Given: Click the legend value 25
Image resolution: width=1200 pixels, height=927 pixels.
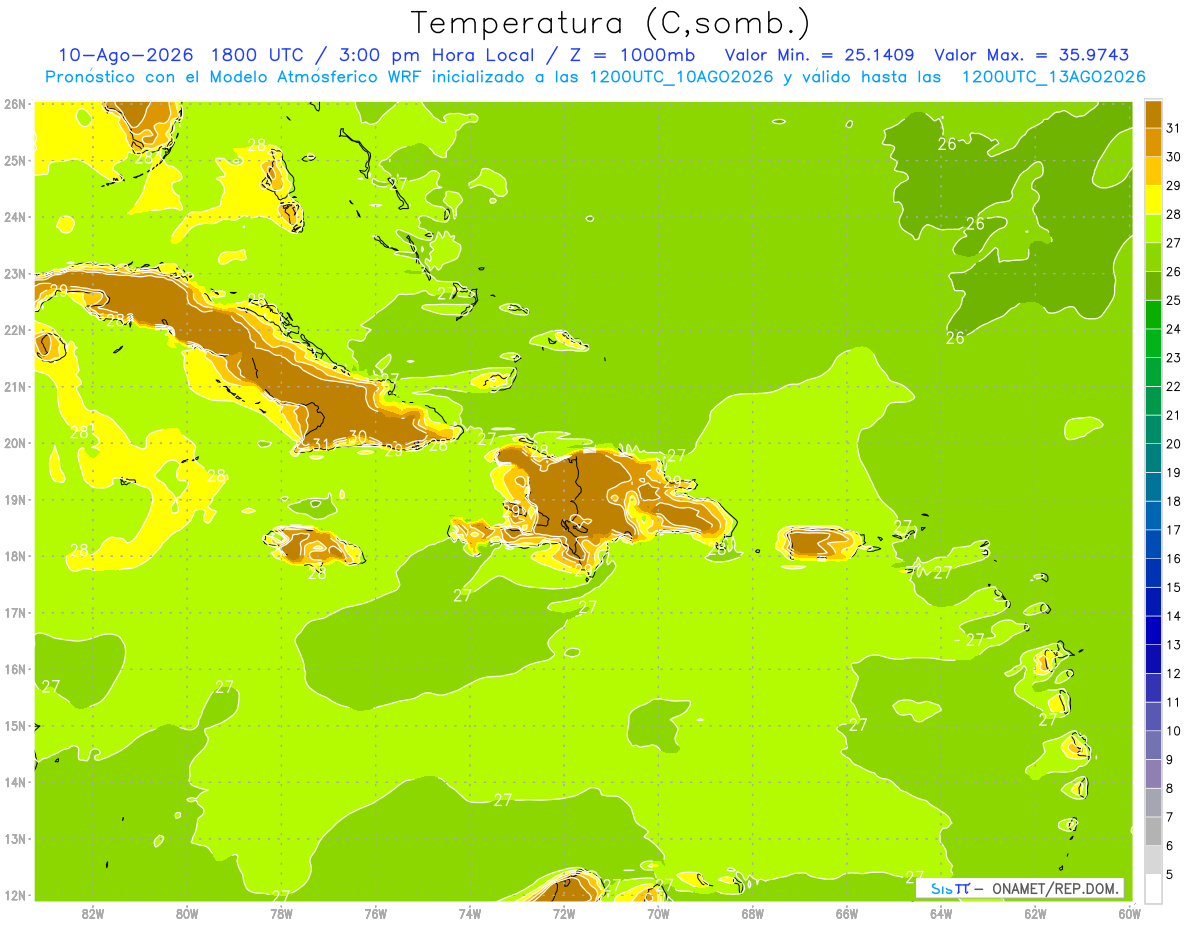Looking at the screenshot, I should [1173, 300].
